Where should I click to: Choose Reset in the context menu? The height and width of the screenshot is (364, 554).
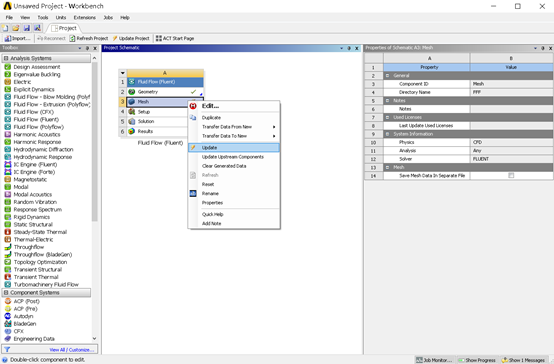click(234, 184)
